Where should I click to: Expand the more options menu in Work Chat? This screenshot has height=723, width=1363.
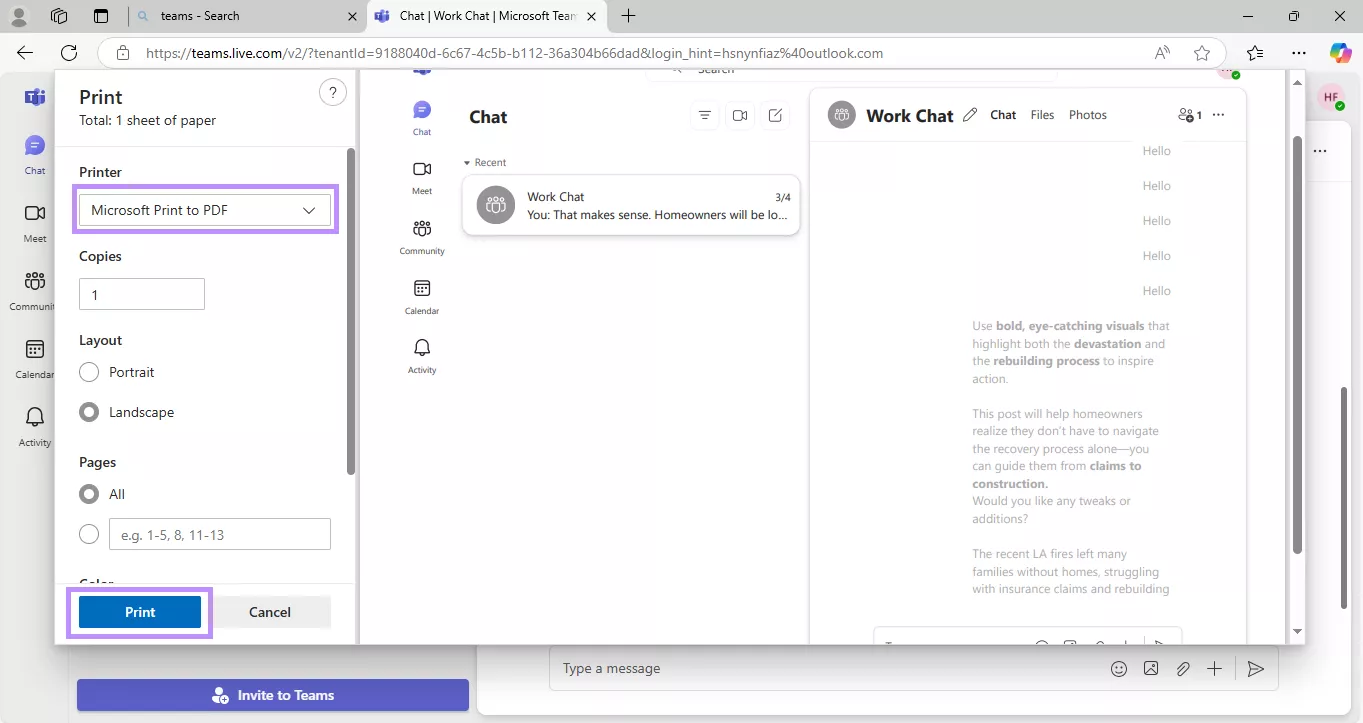point(1218,115)
